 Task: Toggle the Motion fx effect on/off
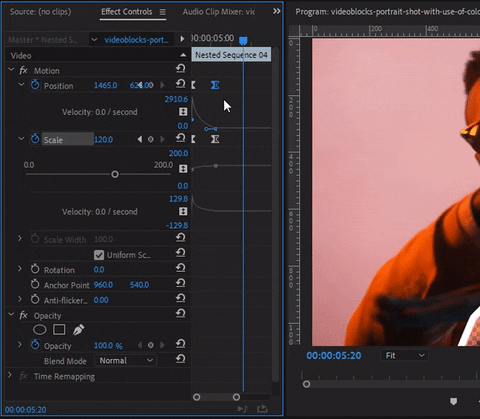[x=23, y=70]
